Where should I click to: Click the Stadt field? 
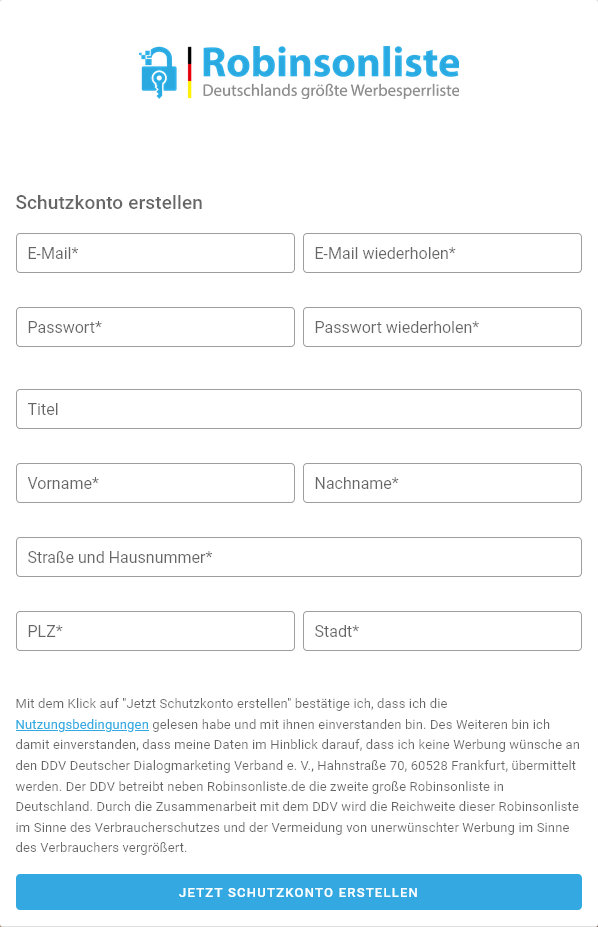(442, 631)
